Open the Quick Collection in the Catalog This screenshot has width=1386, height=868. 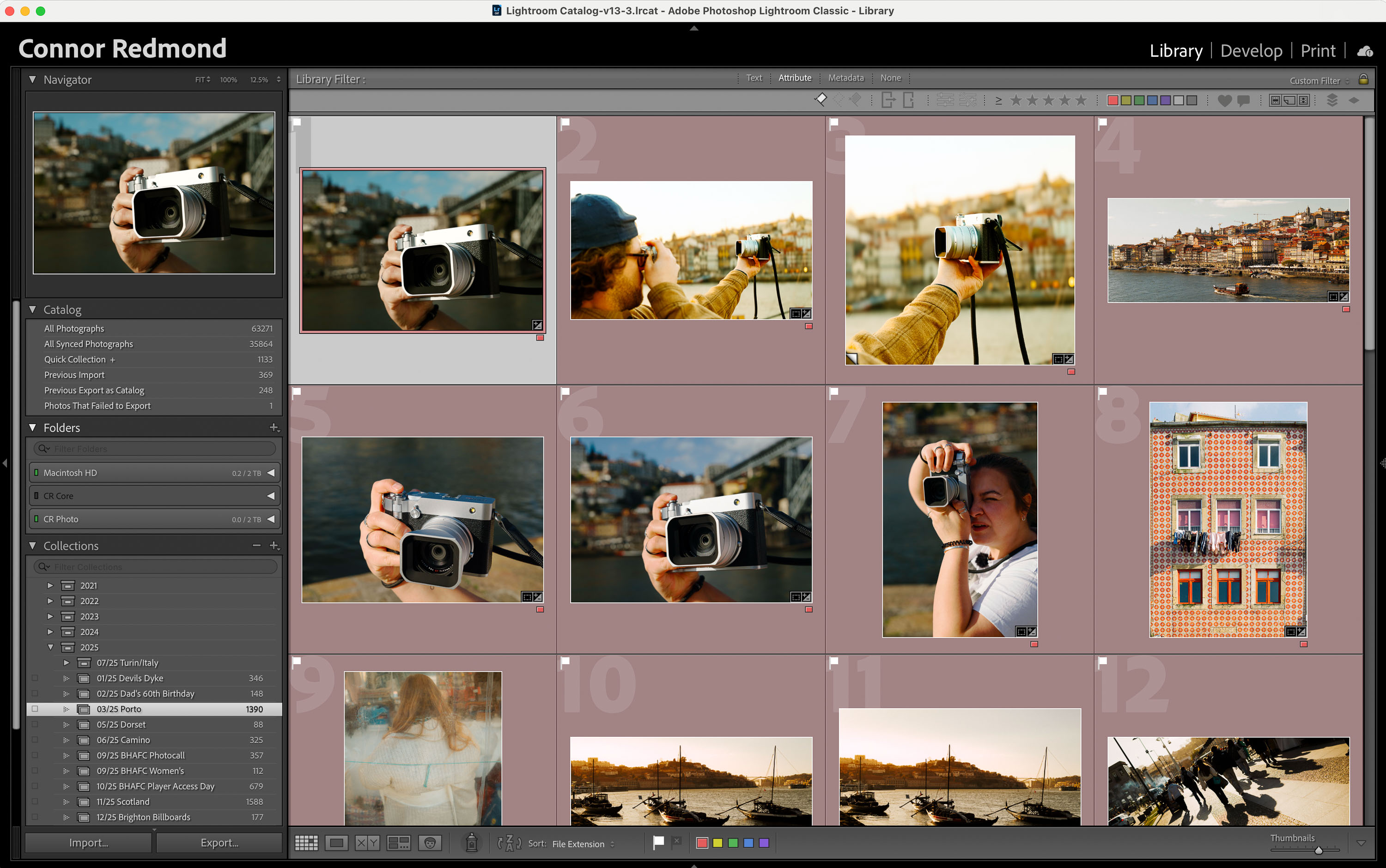tap(154, 359)
